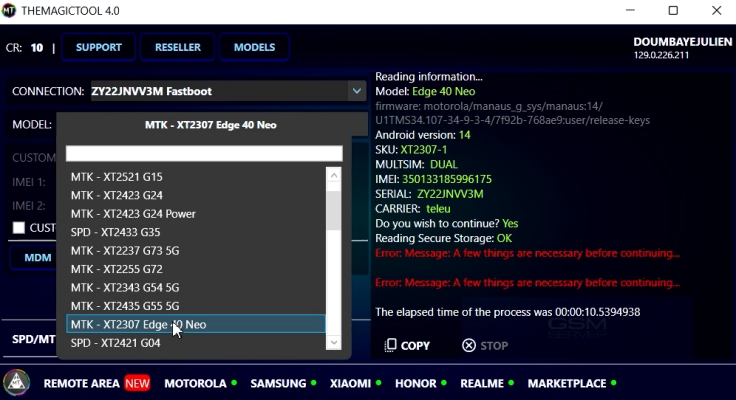Maximize the THEMAGICTOOL window
This screenshot has width=736, height=400.
[x=673, y=10]
